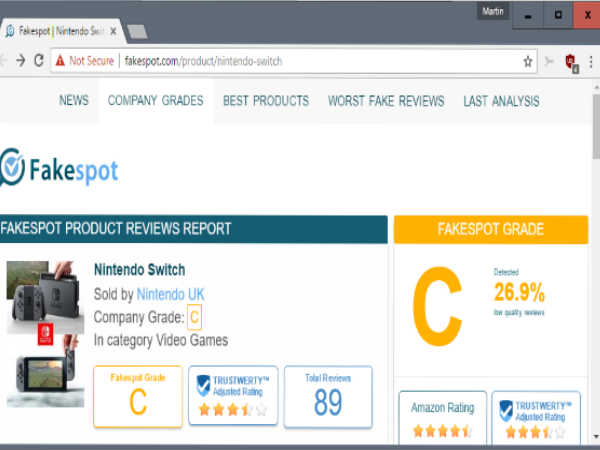Click the address bar URL fakespot.com/product/nintendo-switch

(x=203, y=61)
